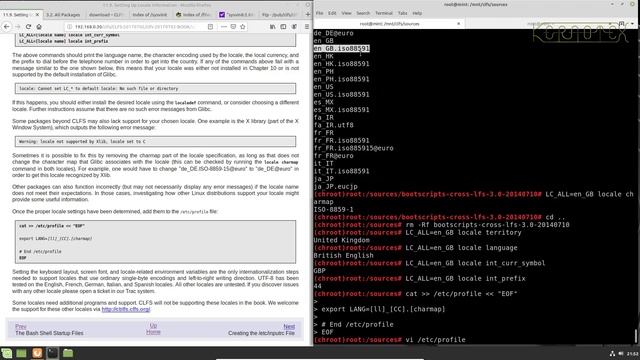Click the 'locale: Cannot set LC_*' error box

[156, 89]
